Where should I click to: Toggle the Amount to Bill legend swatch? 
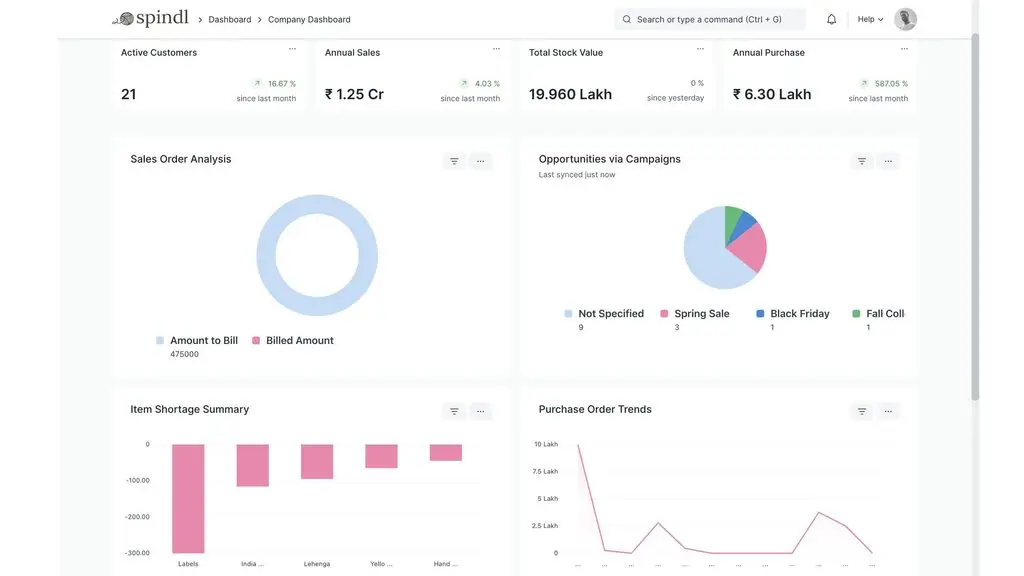click(160, 340)
